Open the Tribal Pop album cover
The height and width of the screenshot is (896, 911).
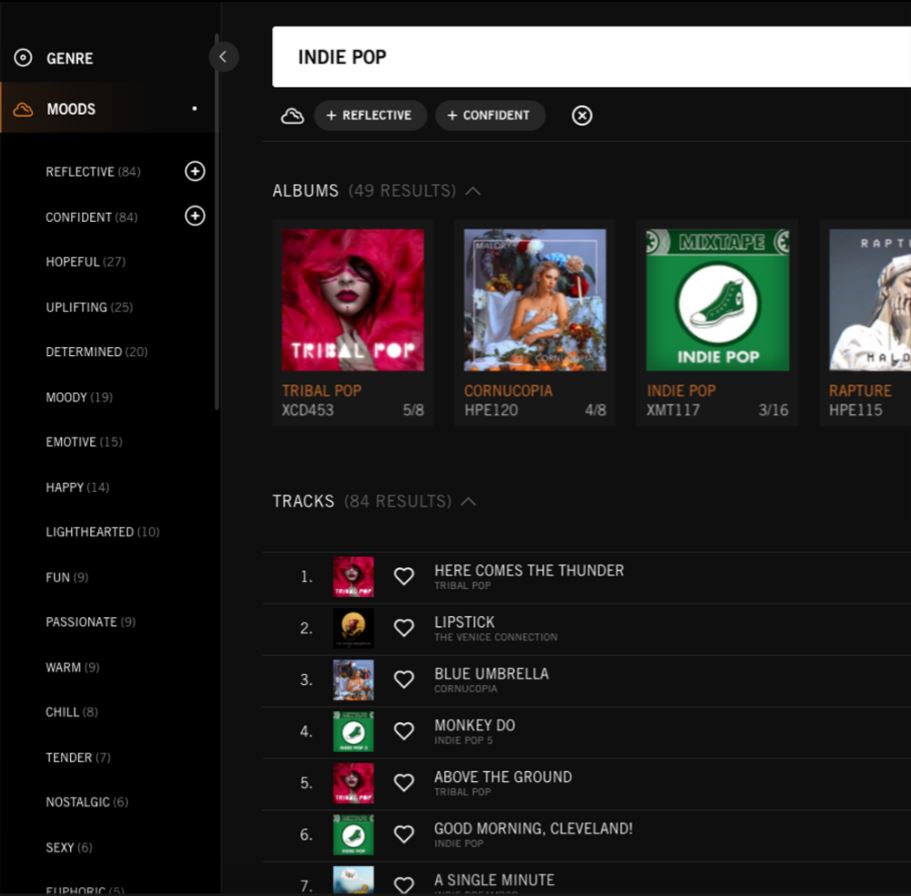coord(352,300)
